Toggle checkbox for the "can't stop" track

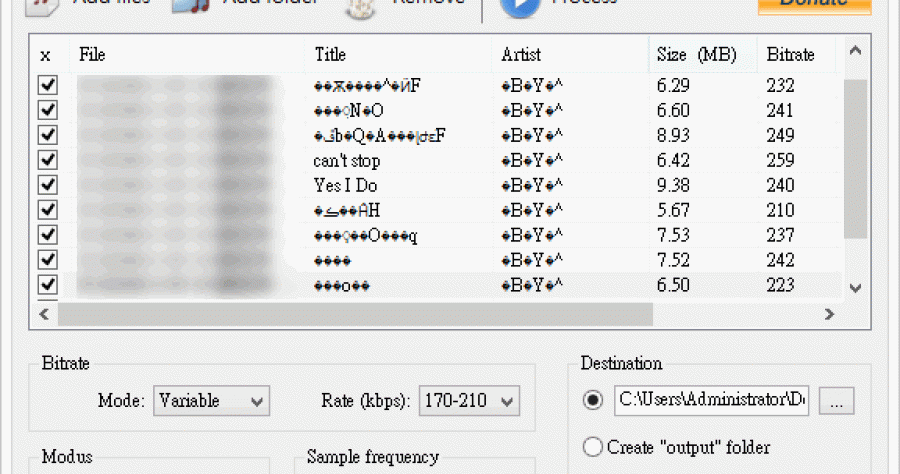(48, 160)
